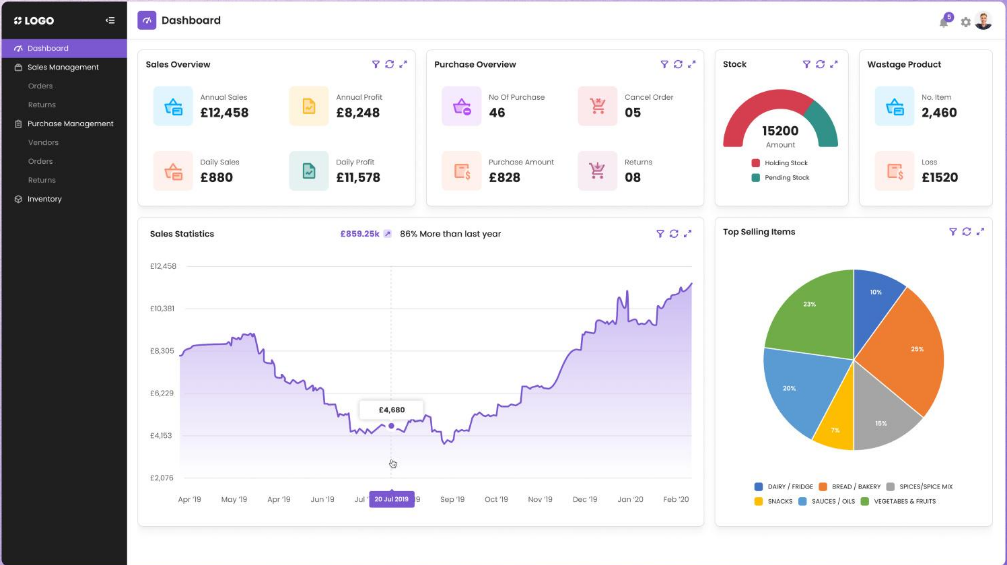Collapse the Purchase Management section
1007x565 pixels.
coord(69,124)
